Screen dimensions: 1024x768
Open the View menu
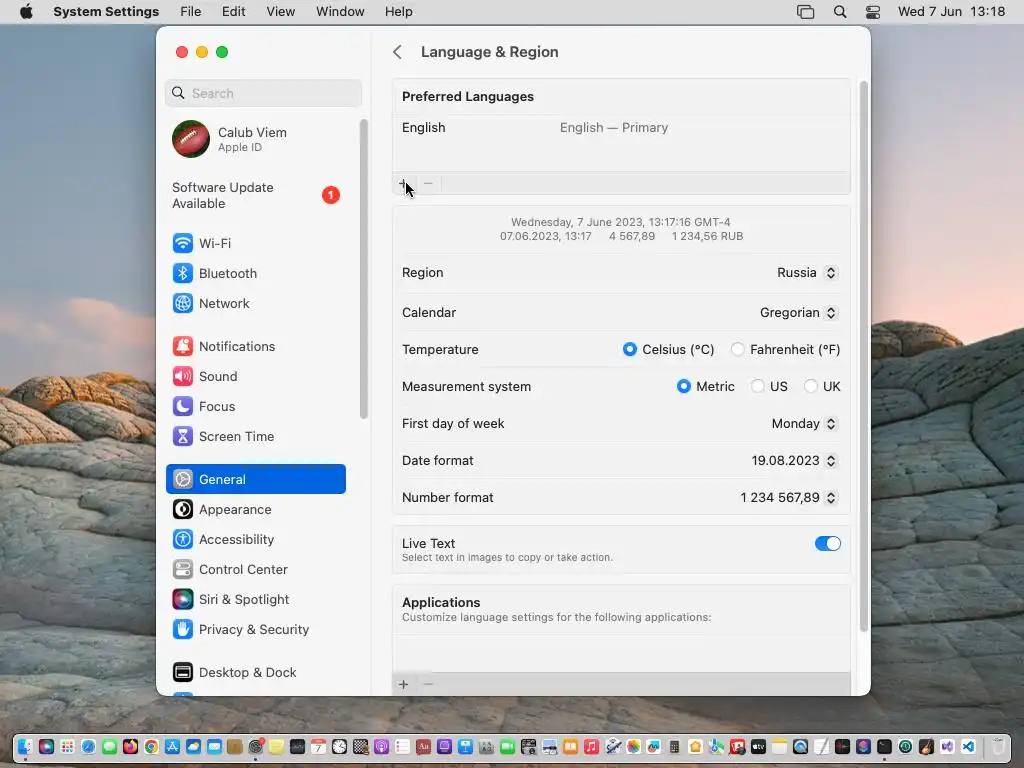[x=281, y=12]
